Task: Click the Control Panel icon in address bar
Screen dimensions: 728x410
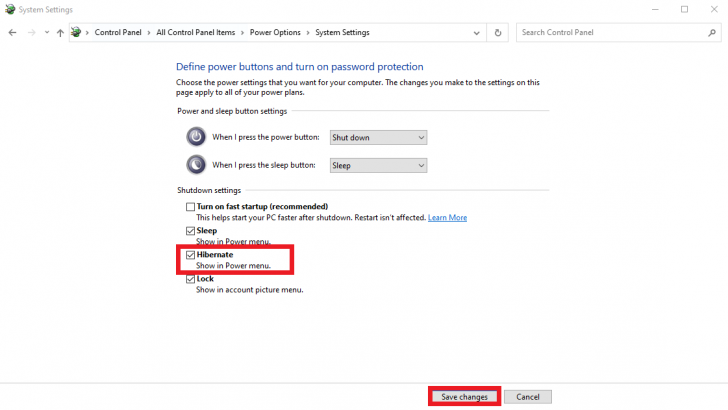Action: [x=76, y=32]
